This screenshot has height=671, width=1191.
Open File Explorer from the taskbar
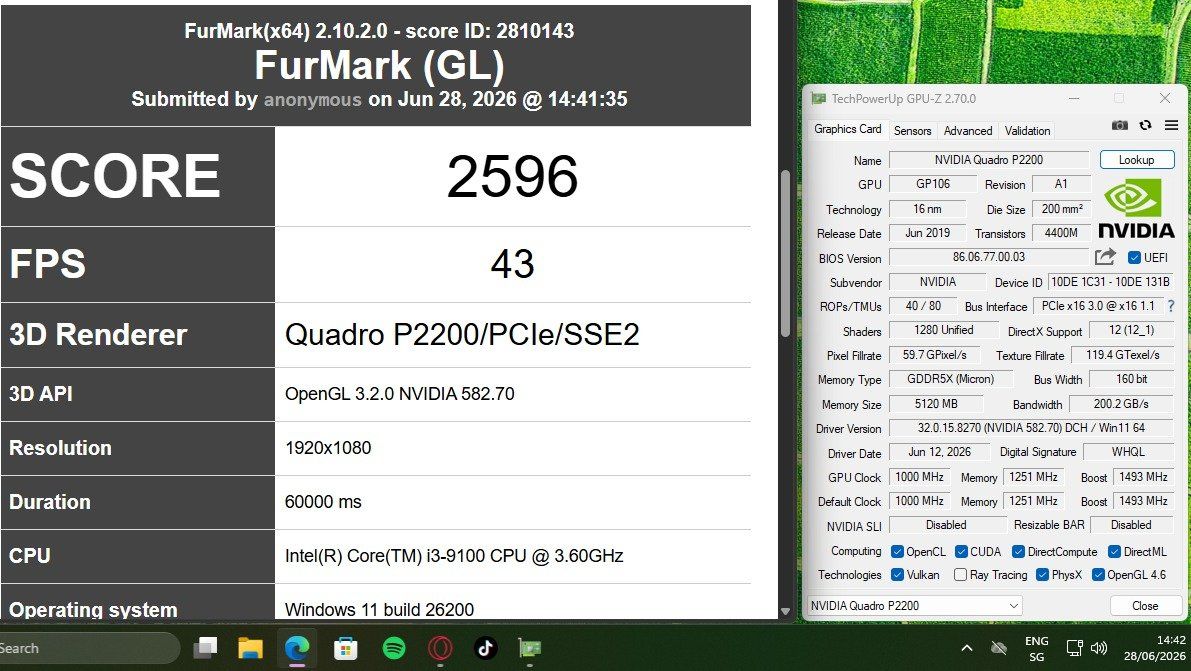pyautogui.click(x=250, y=648)
